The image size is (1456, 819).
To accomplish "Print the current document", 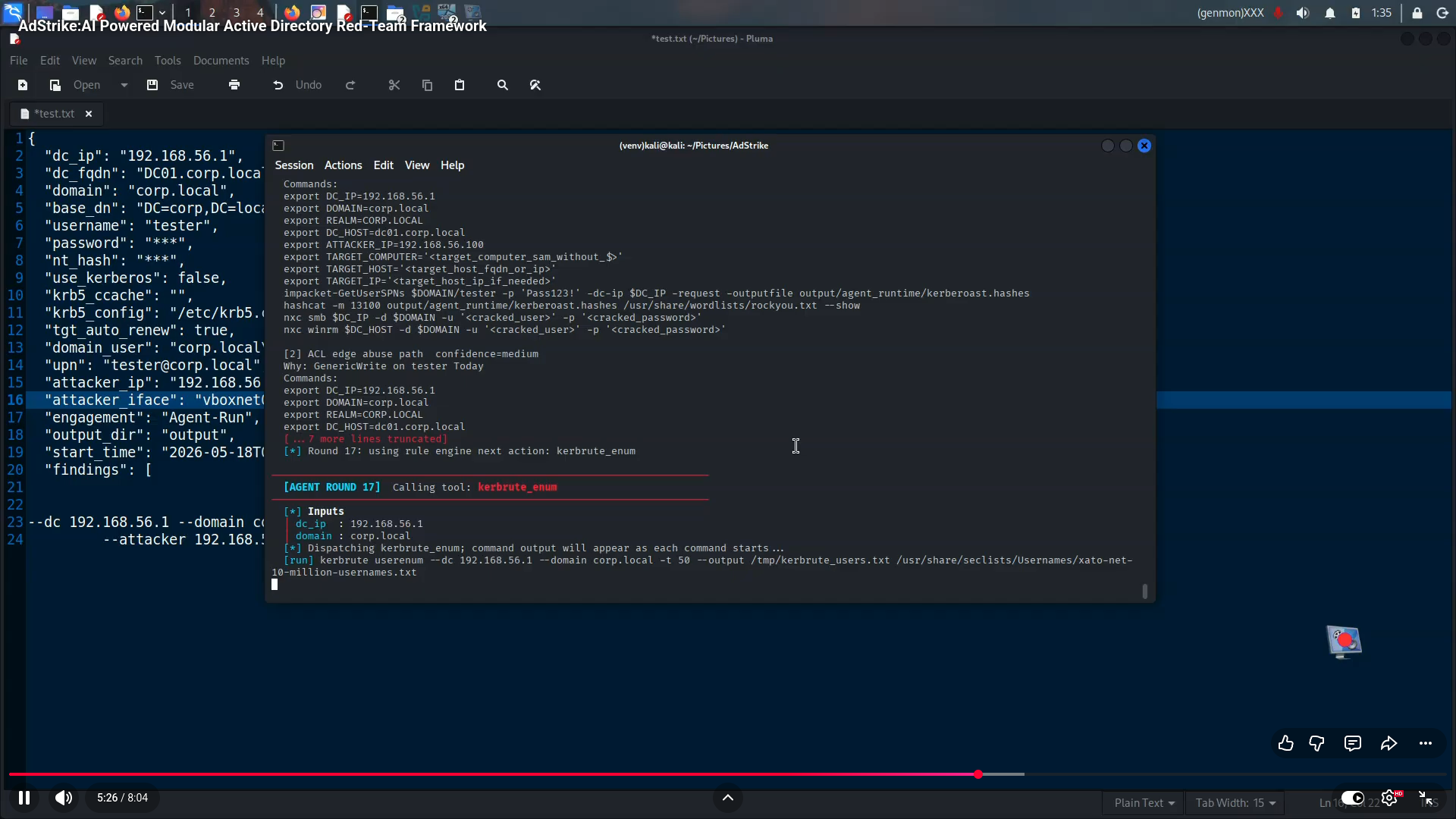I will pyautogui.click(x=234, y=85).
